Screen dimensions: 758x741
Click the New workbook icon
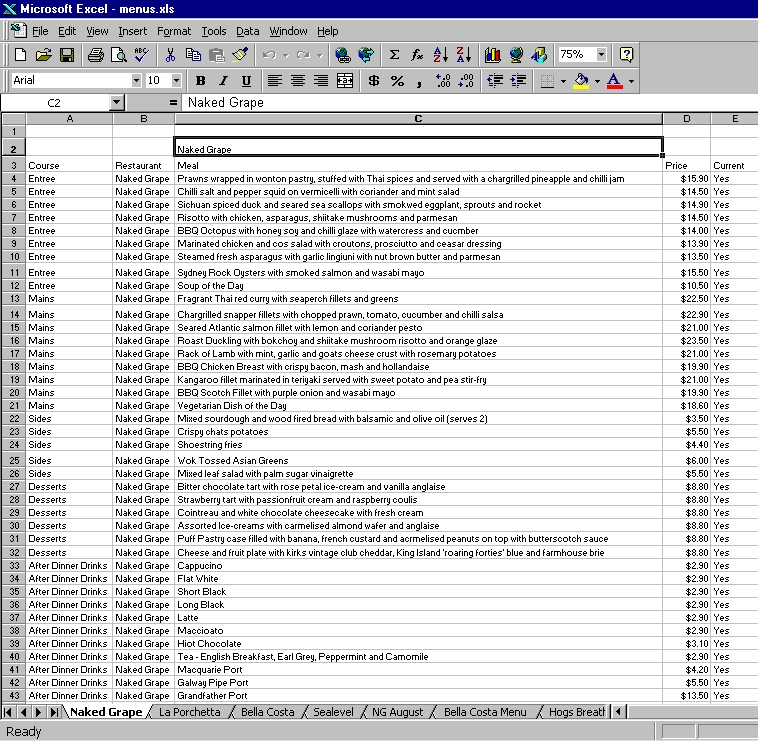20,55
